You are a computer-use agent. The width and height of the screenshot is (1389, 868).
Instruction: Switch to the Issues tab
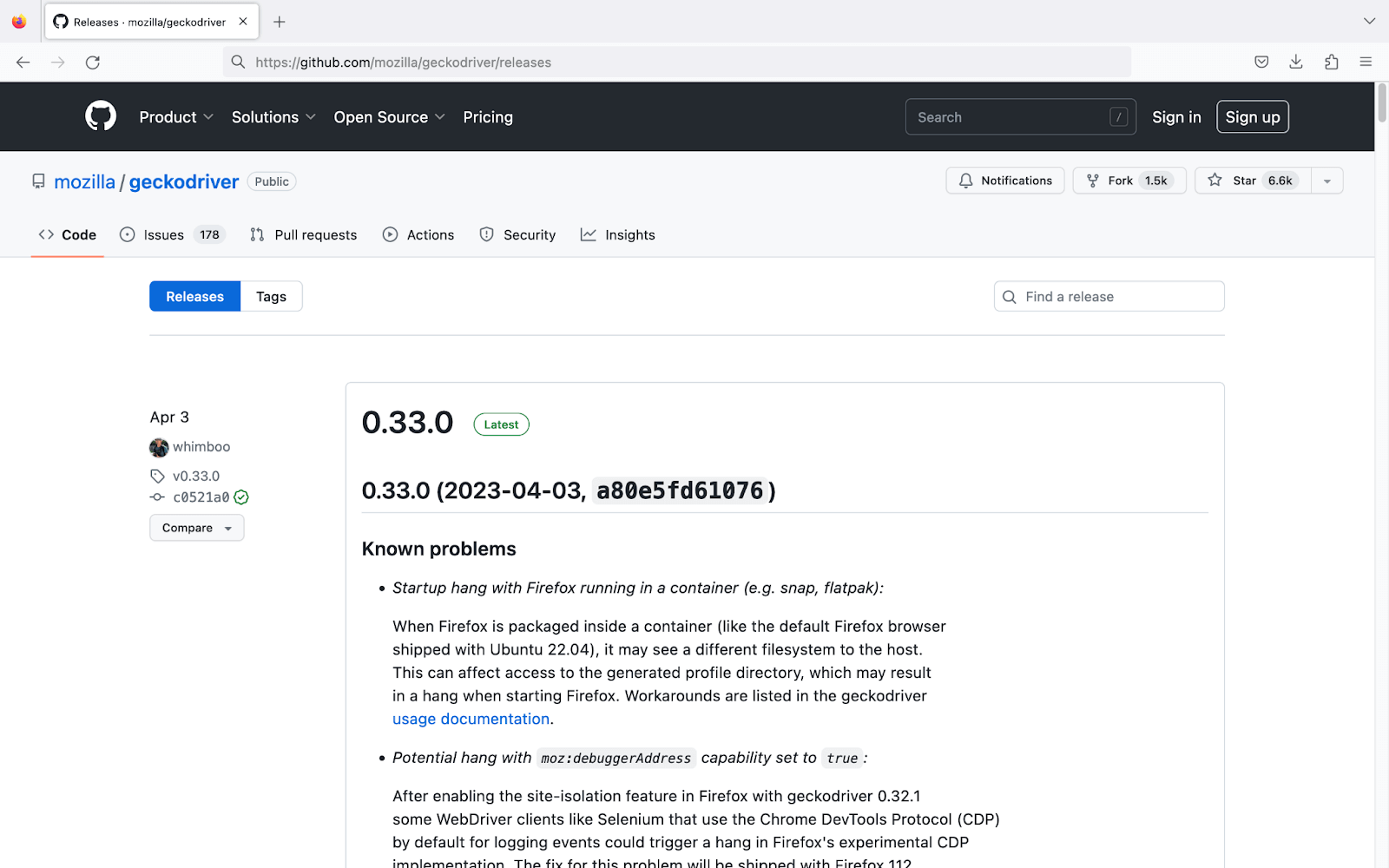click(x=172, y=234)
